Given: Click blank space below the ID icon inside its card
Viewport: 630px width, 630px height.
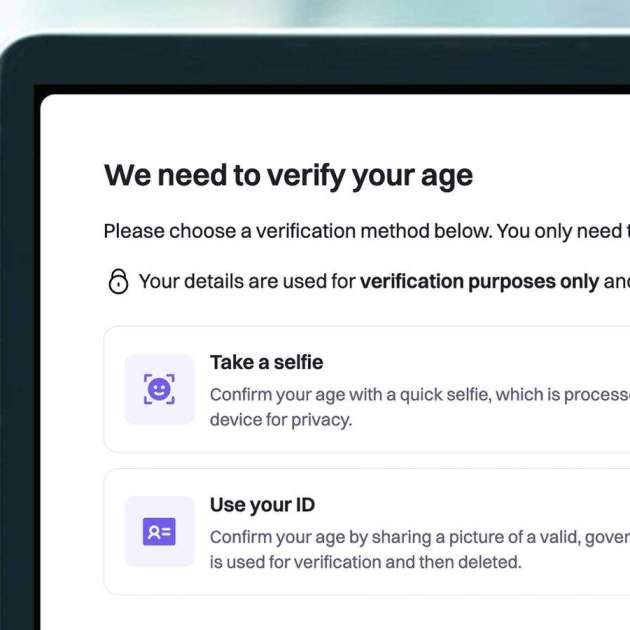Looking at the screenshot, I should click(159, 580).
